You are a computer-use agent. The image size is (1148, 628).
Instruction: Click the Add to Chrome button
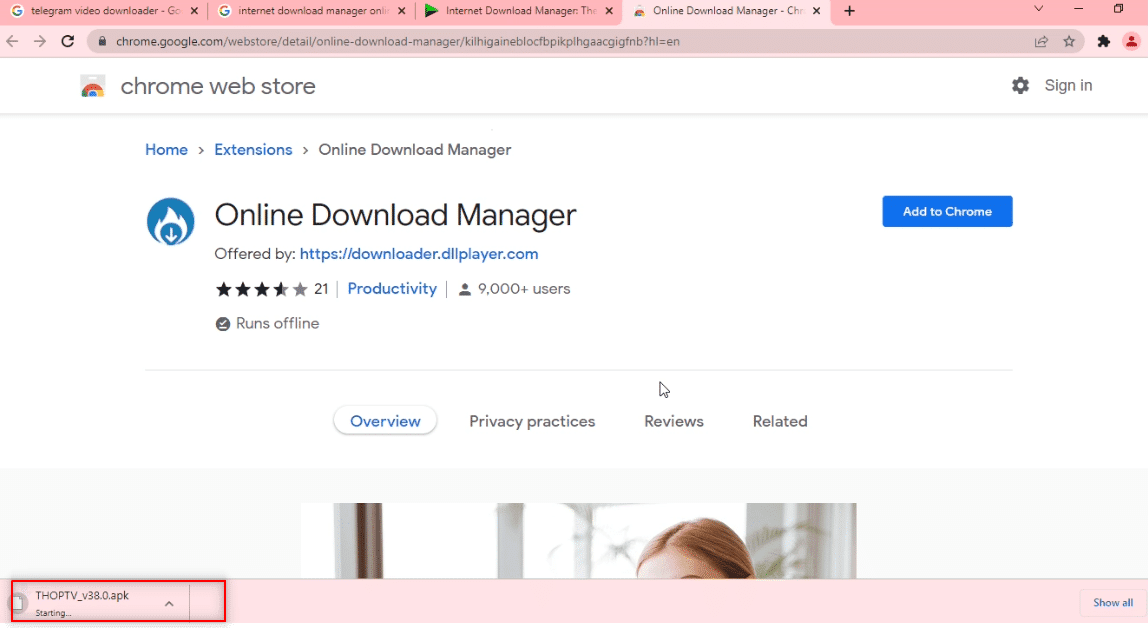click(x=946, y=211)
